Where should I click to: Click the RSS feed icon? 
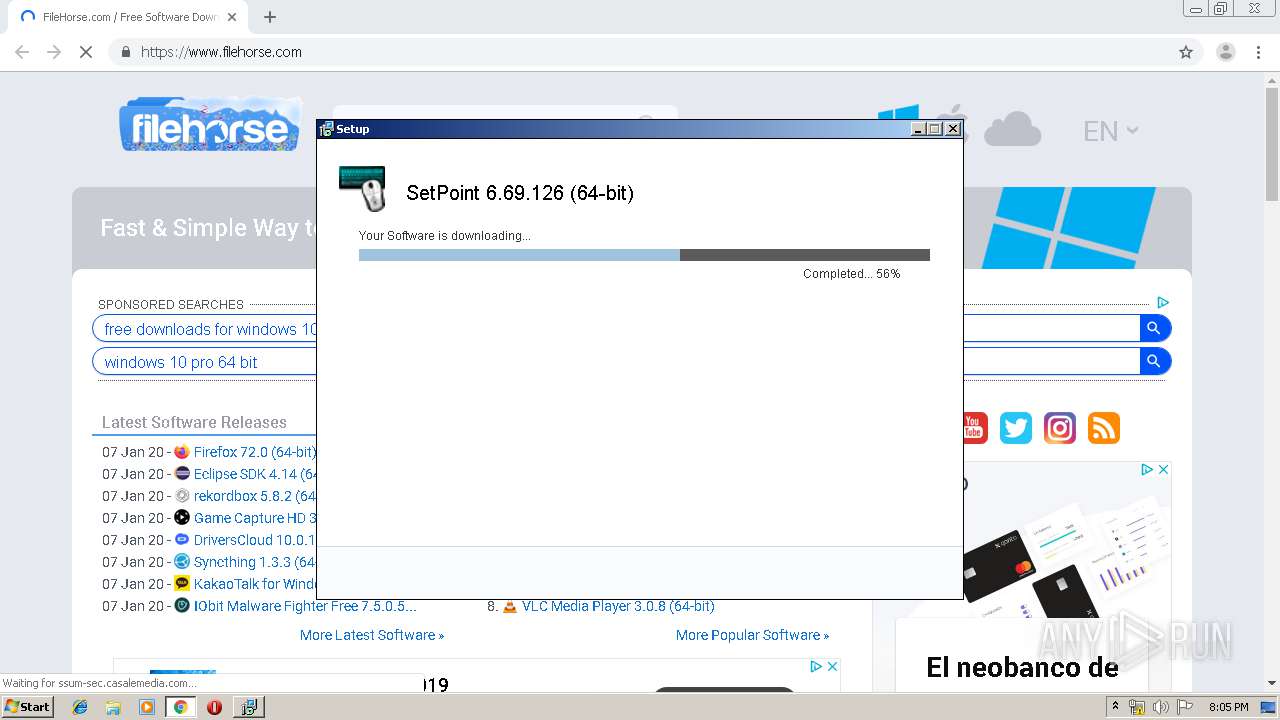point(1103,428)
